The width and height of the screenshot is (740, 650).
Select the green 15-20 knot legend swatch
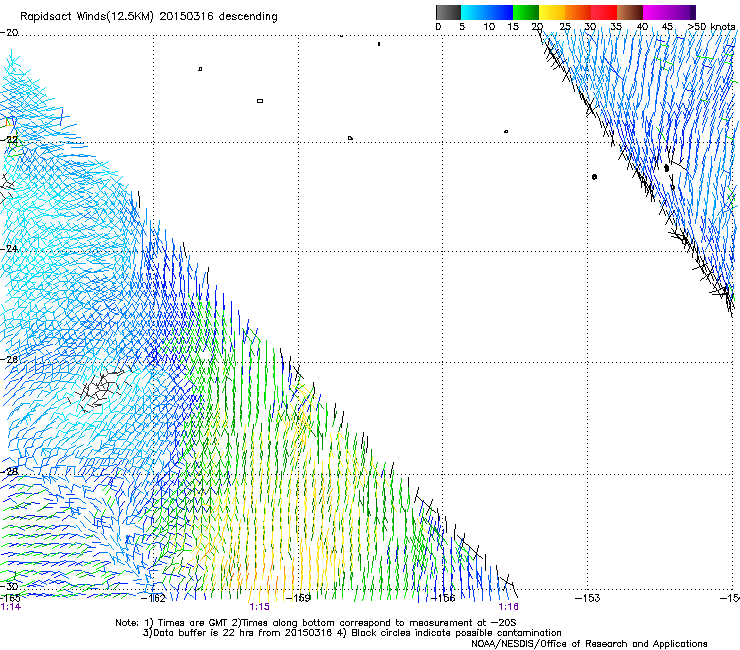(526, 12)
